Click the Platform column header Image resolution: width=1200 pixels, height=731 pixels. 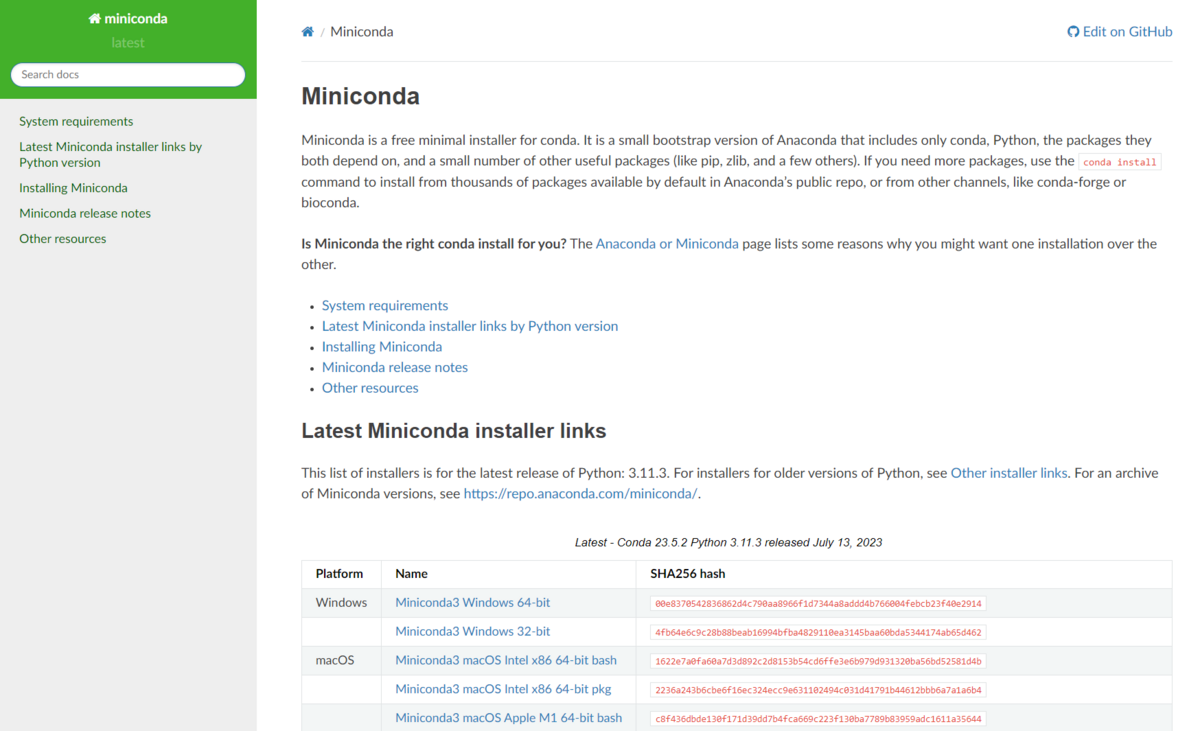point(339,574)
